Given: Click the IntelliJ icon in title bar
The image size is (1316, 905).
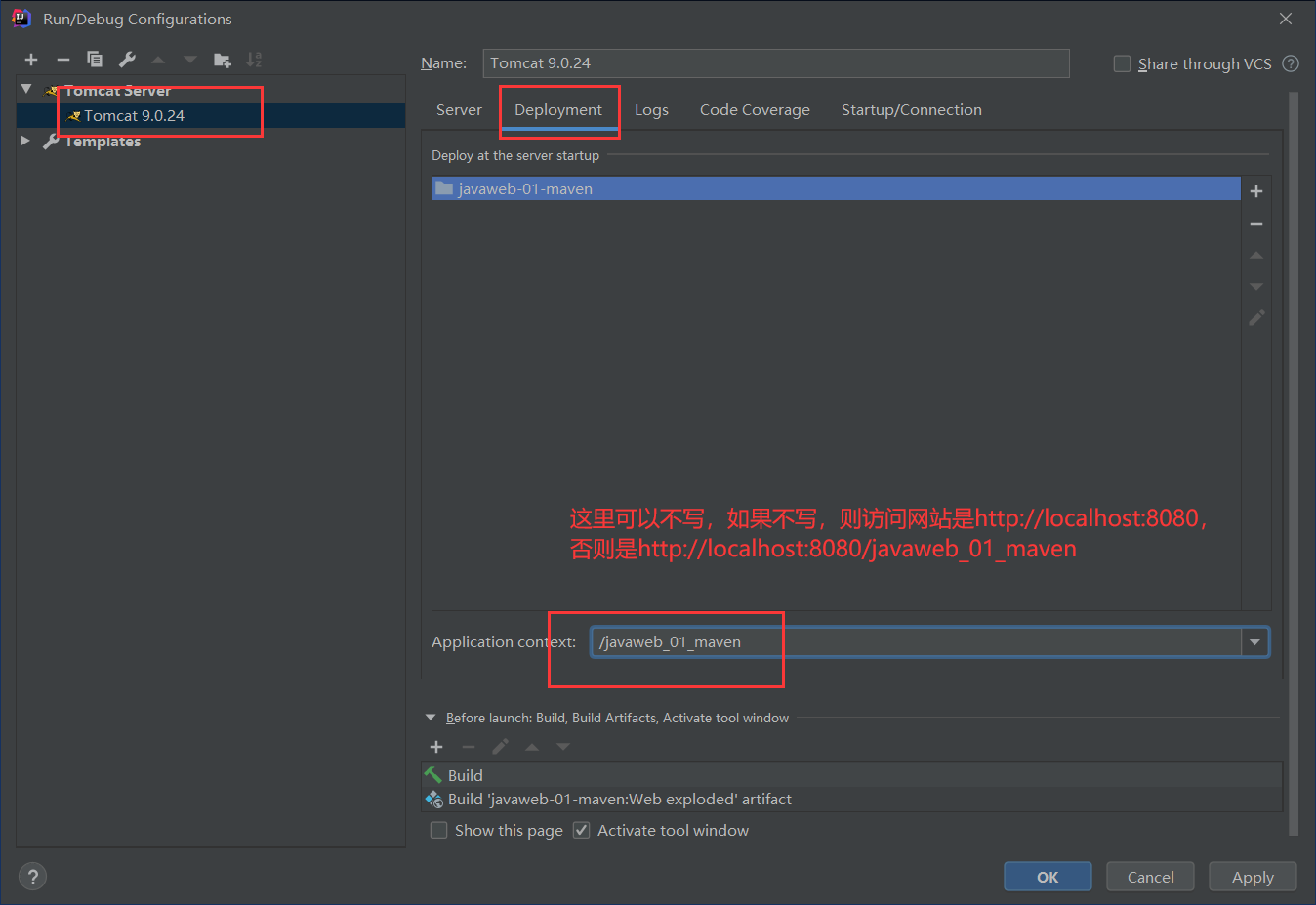Looking at the screenshot, I should pyautogui.click(x=21, y=19).
